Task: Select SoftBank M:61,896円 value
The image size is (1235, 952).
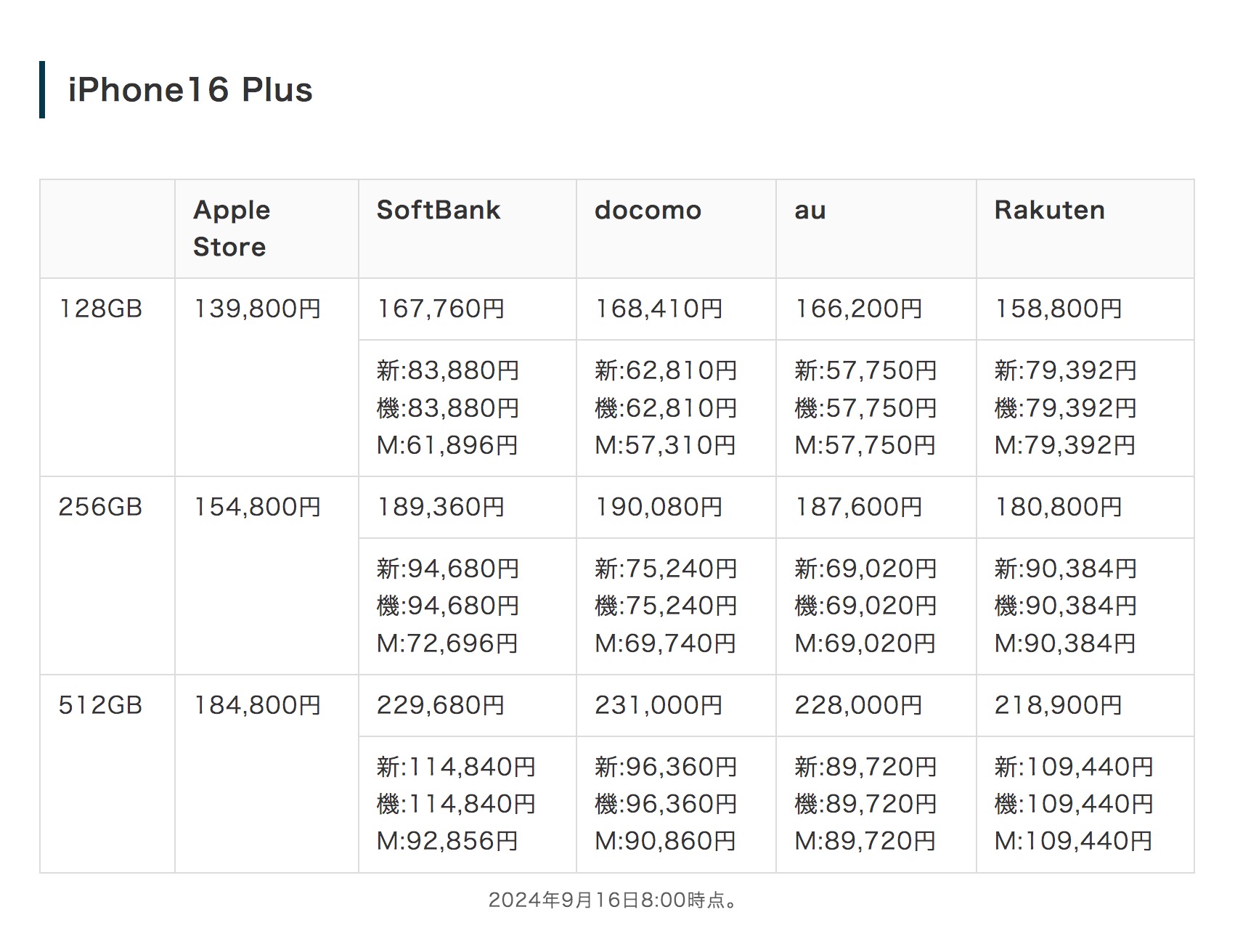Action: [x=447, y=445]
